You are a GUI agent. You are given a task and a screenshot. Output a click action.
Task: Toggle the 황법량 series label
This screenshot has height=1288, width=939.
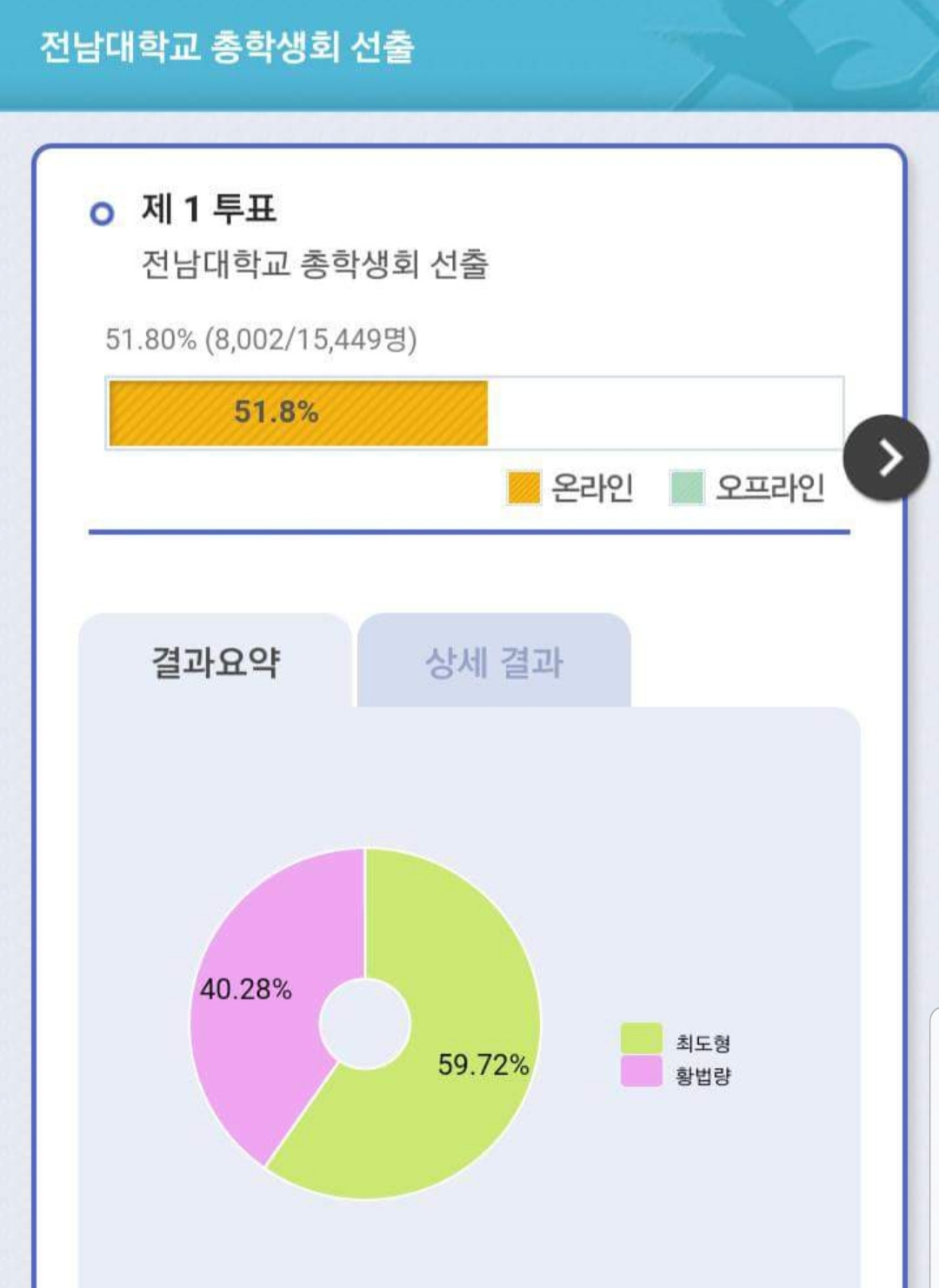pyautogui.click(x=703, y=1075)
